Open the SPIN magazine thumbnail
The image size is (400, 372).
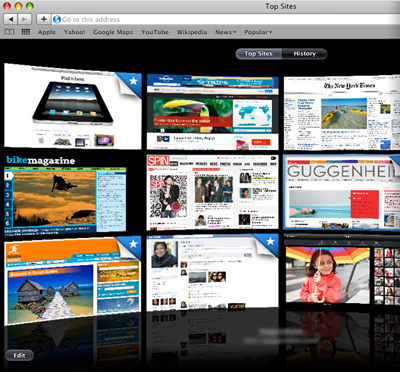tap(212, 192)
